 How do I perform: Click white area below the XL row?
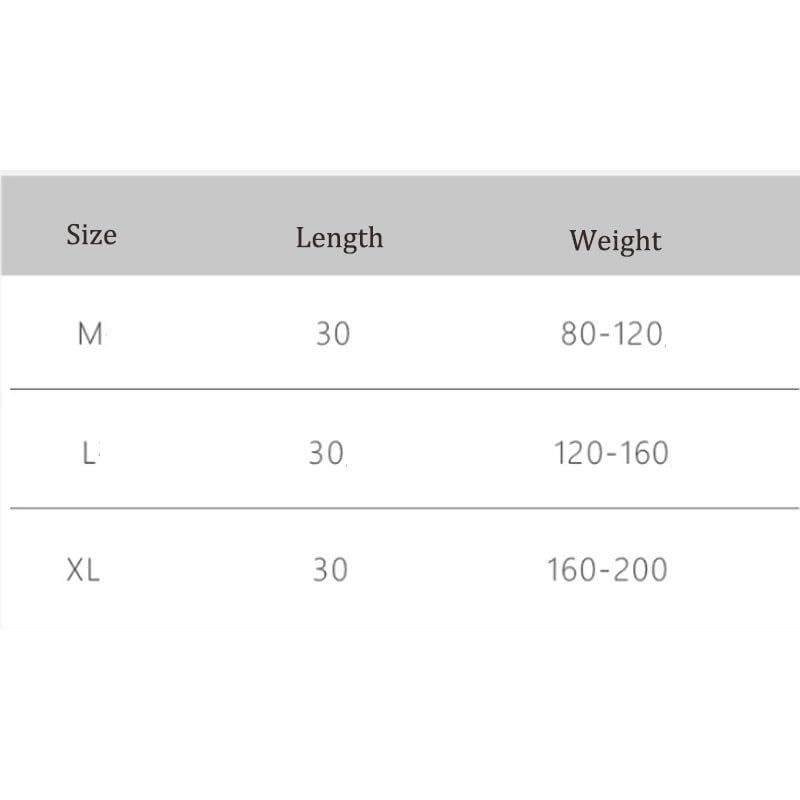pyautogui.click(x=400, y=714)
